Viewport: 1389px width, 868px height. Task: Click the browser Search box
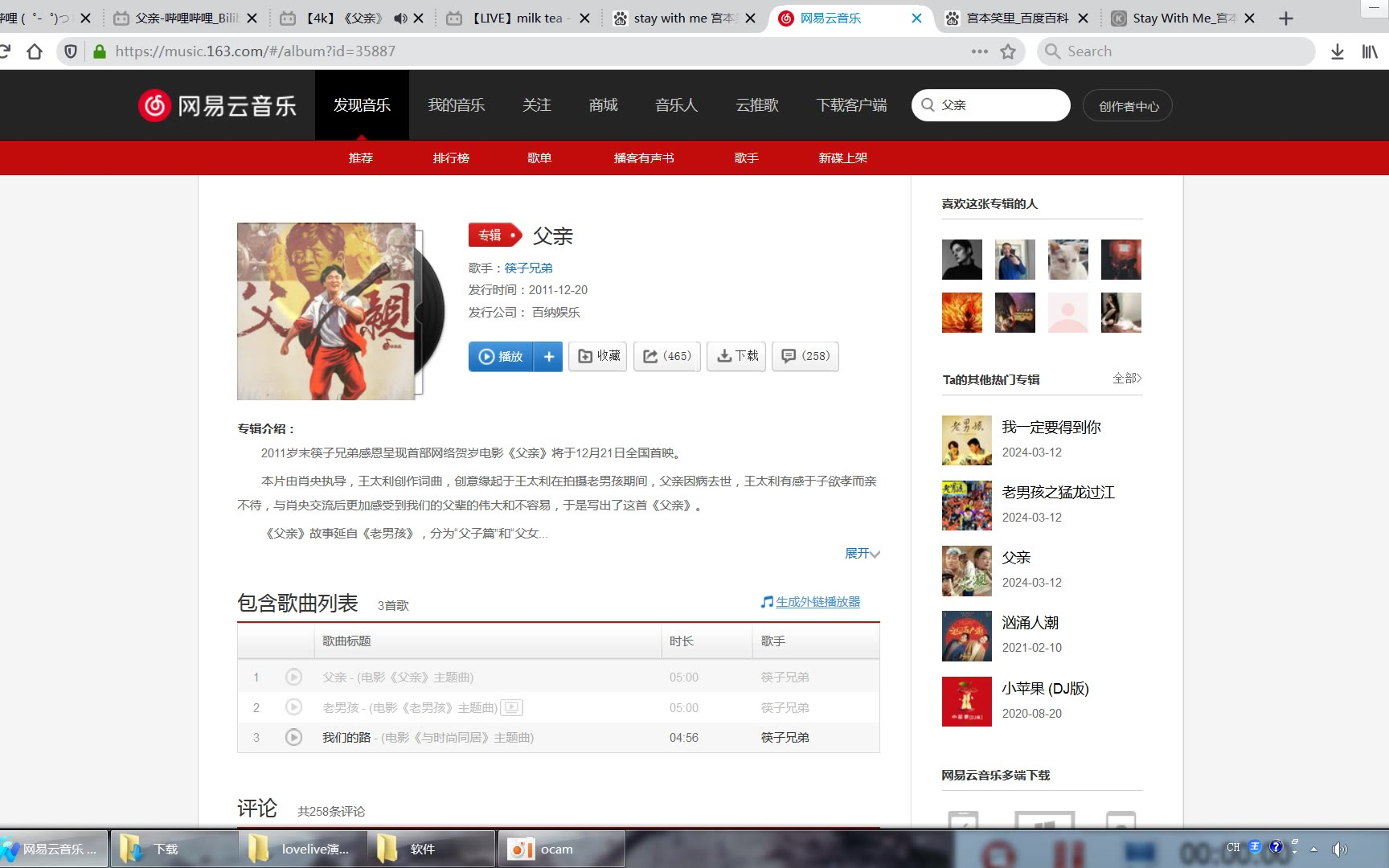click(x=1175, y=51)
